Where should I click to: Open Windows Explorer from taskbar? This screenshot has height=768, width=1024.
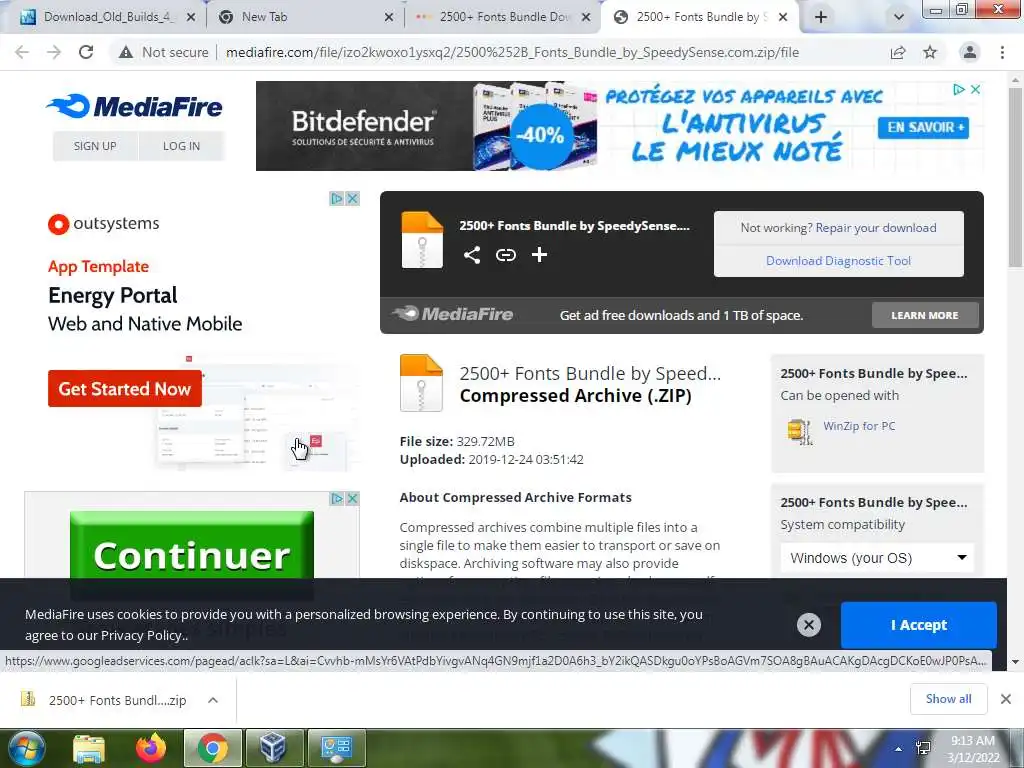pyautogui.click(x=89, y=748)
